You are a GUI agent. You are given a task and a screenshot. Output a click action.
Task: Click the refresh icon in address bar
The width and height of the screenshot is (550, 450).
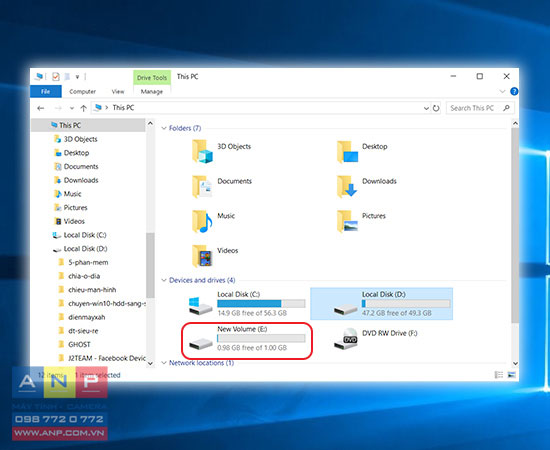coord(436,108)
